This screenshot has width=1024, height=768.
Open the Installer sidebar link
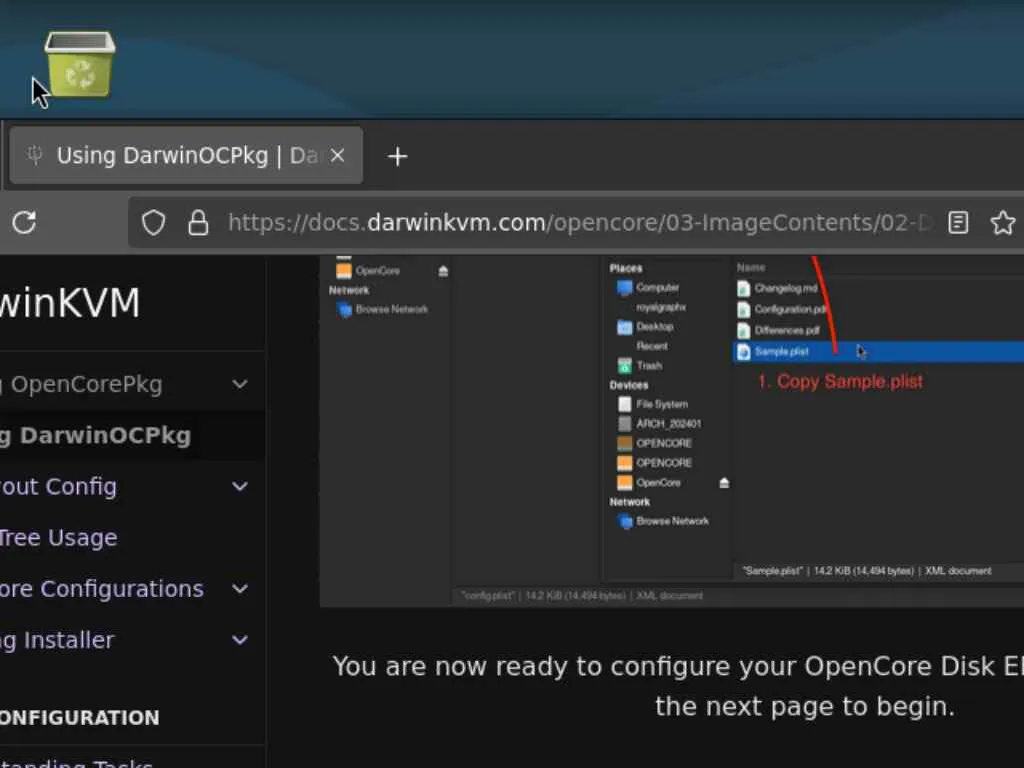pyautogui.click(x=57, y=640)
